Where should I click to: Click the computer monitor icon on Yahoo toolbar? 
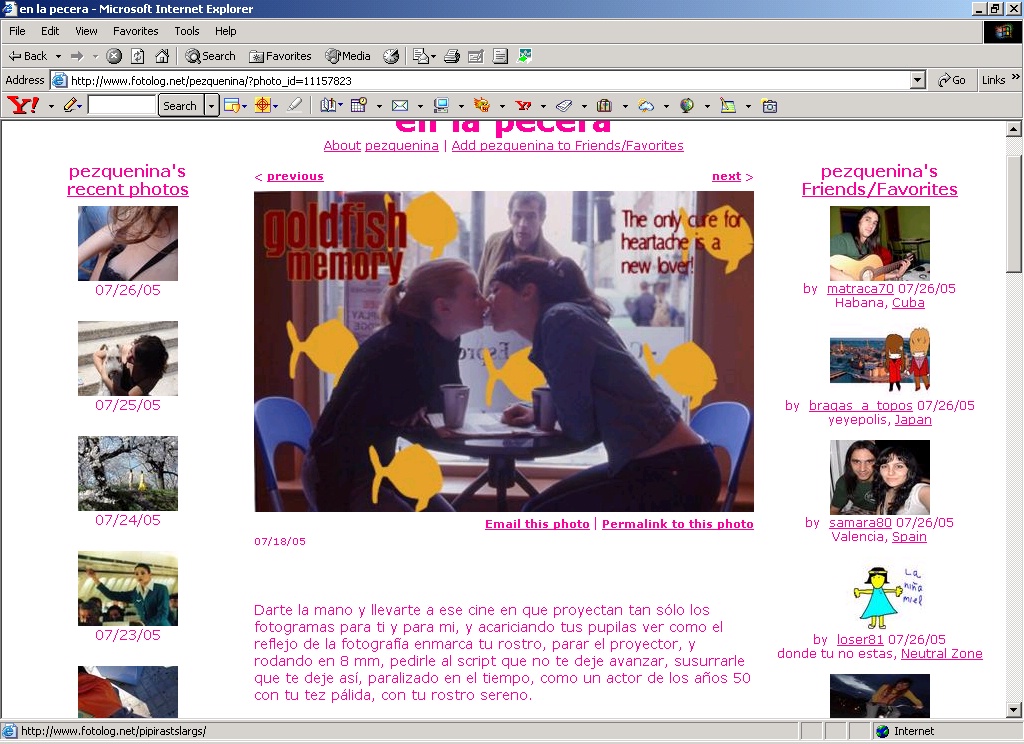point(441,105)
